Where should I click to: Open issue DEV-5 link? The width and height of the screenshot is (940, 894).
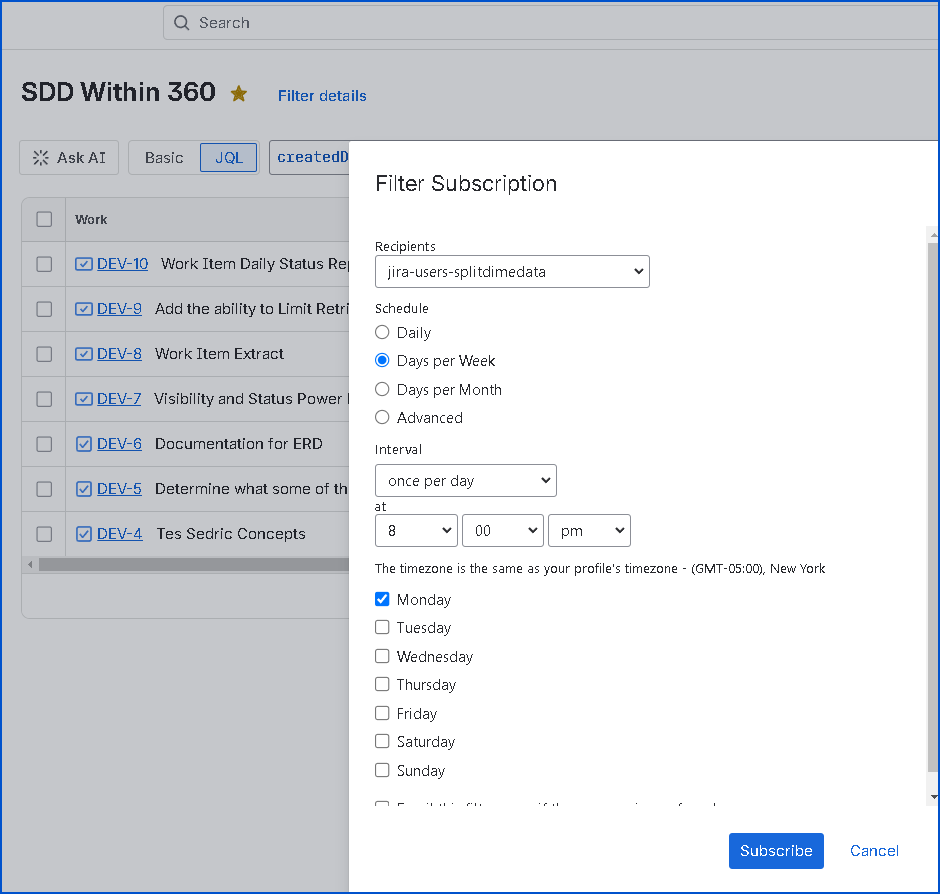119,489
